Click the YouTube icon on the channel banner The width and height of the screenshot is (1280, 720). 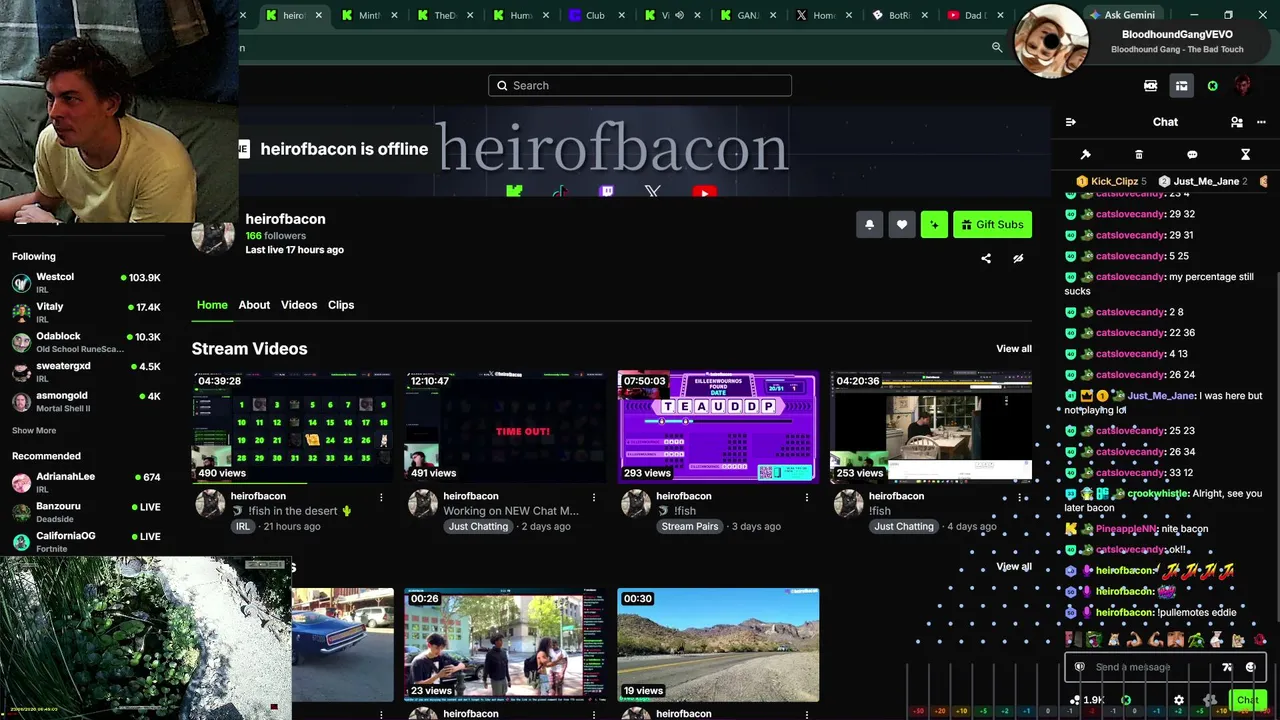tap(704, 193)
